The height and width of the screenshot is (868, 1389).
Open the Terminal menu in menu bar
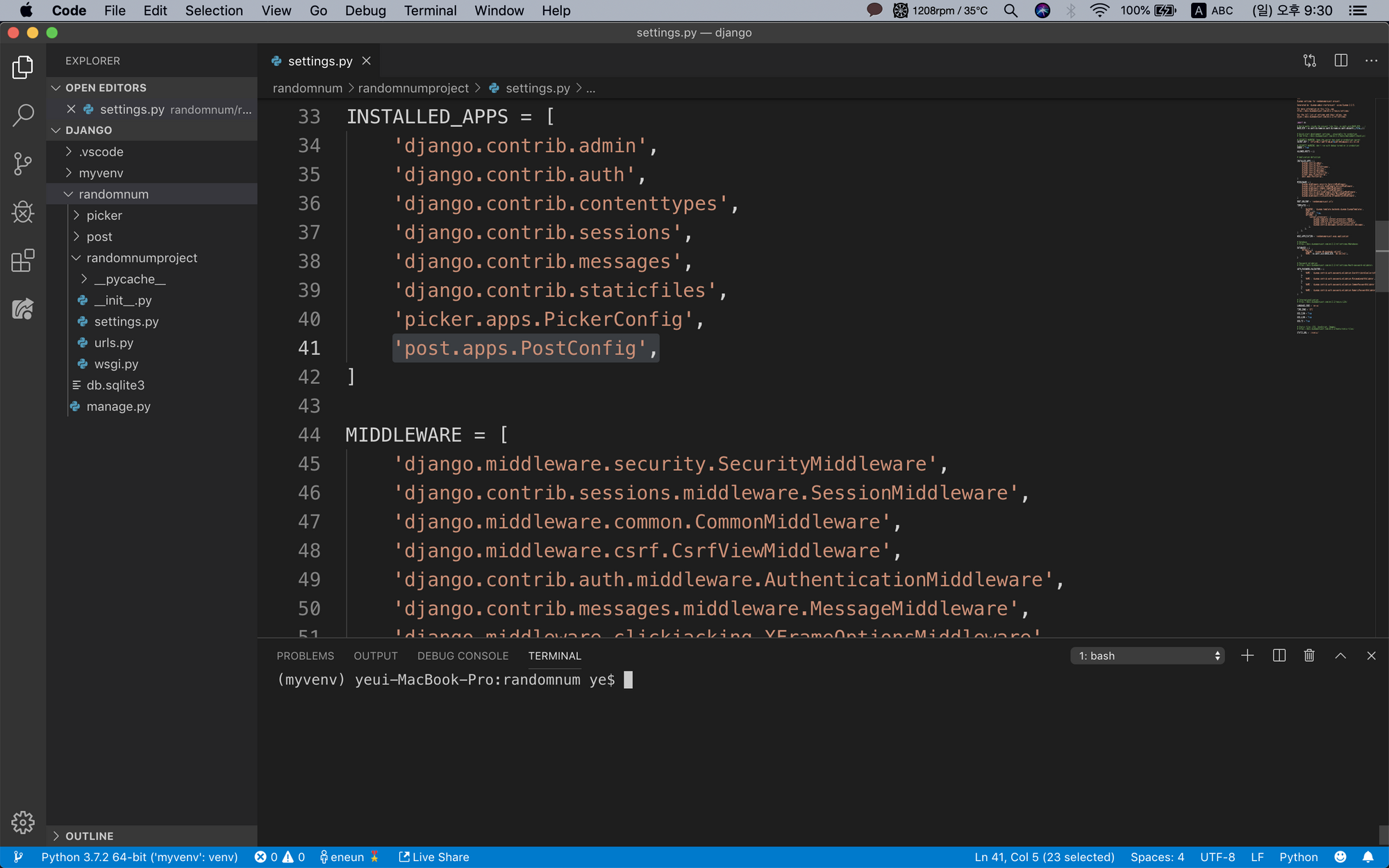[430, 10]
